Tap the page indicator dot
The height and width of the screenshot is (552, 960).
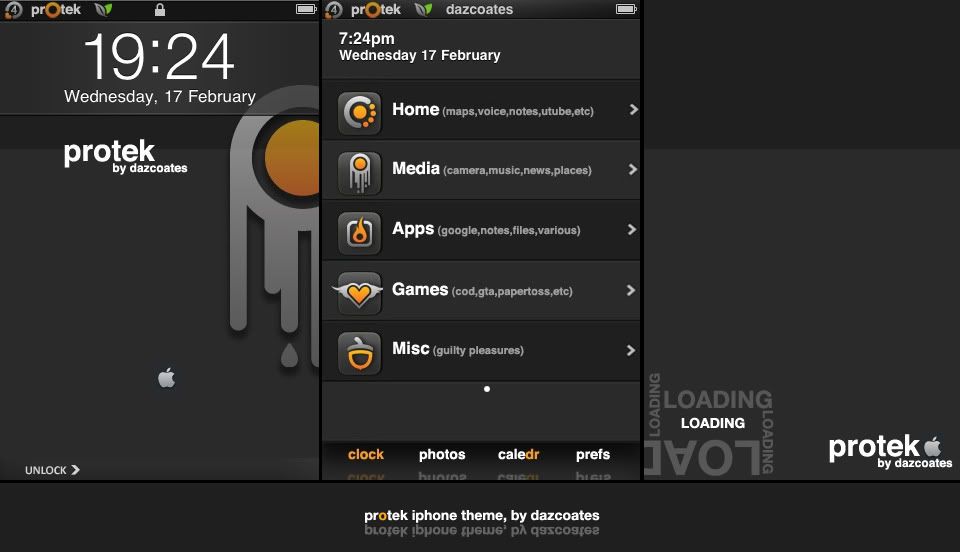tap(487, 389)
